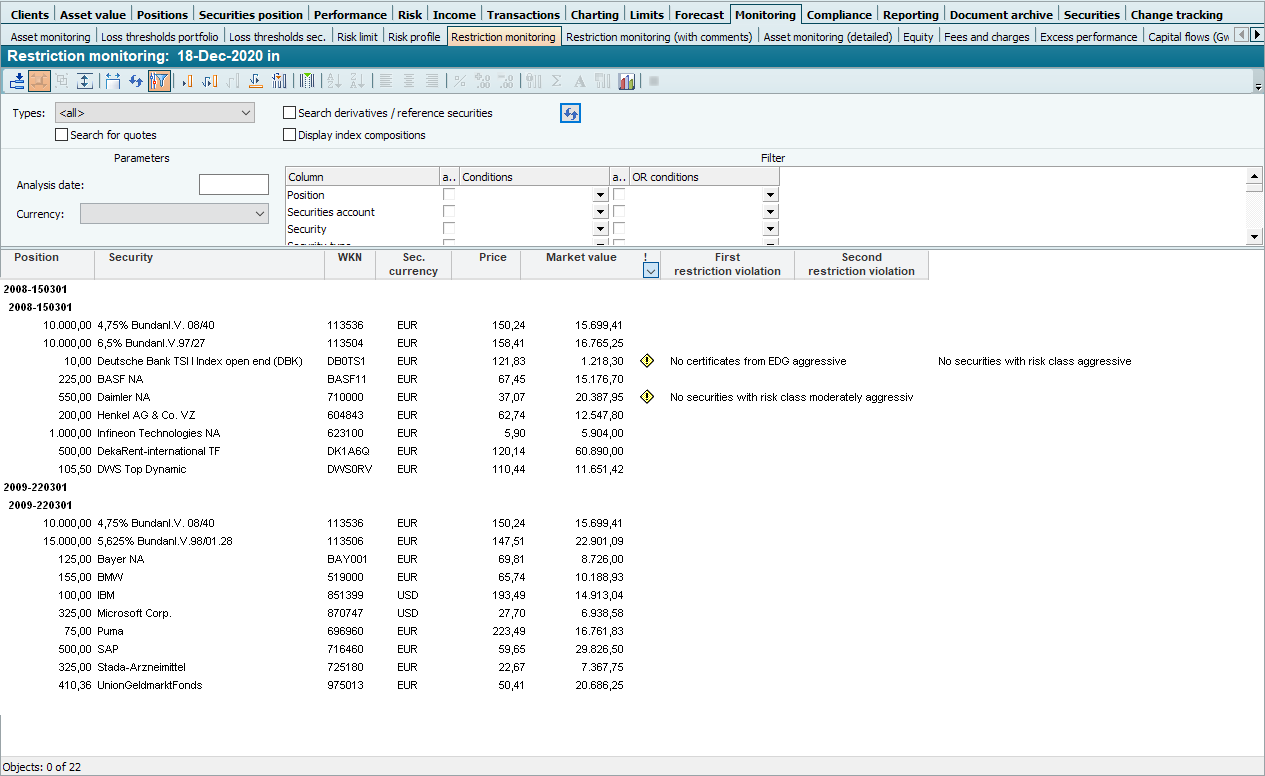Click the warning icon for Deutsche Bank TSI
The width and height of the screenshot is (1265, 776).
[647, 361]
